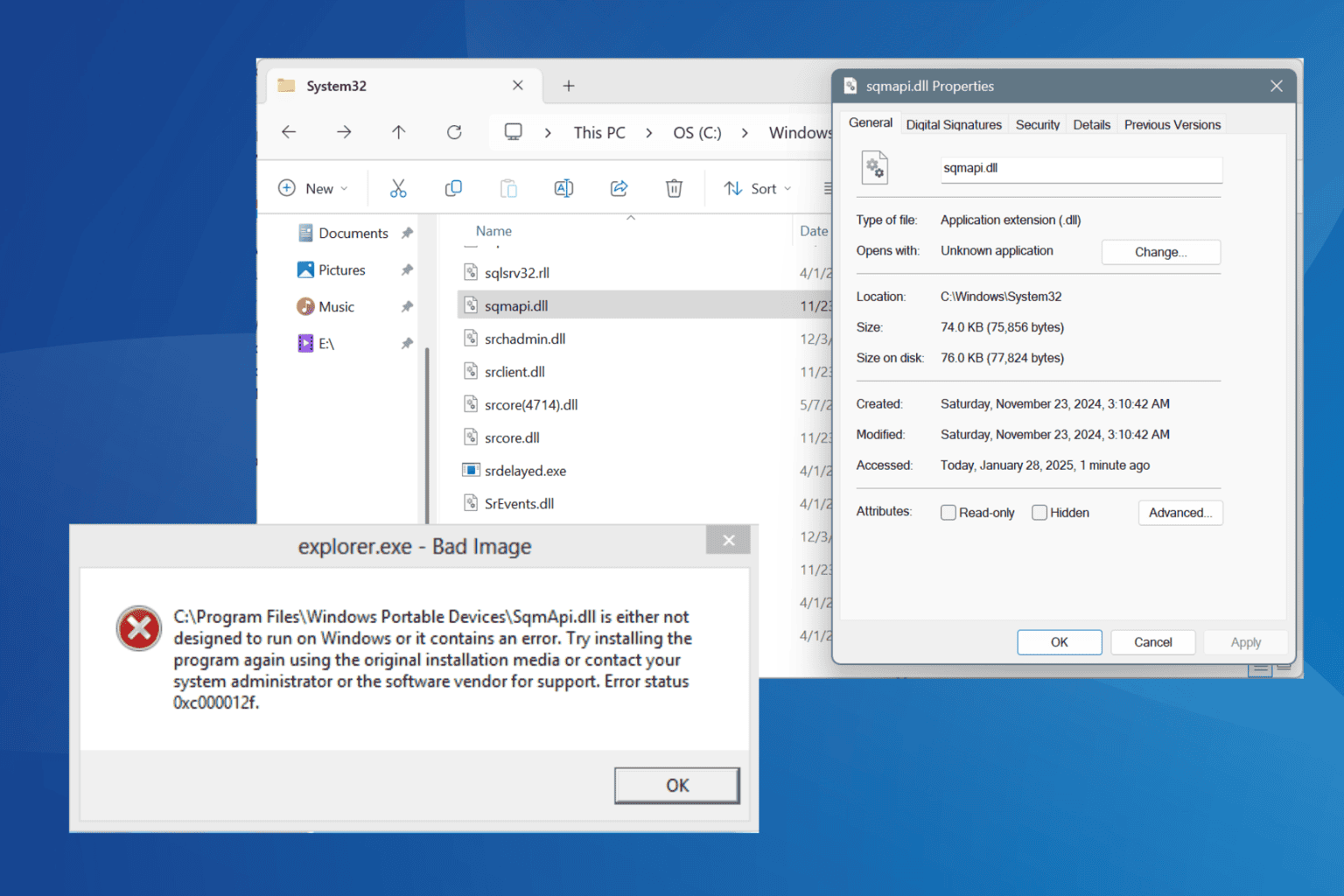Click the Delete trash icon
This screenshot has width=1344, height=896.
click(674, 188)
